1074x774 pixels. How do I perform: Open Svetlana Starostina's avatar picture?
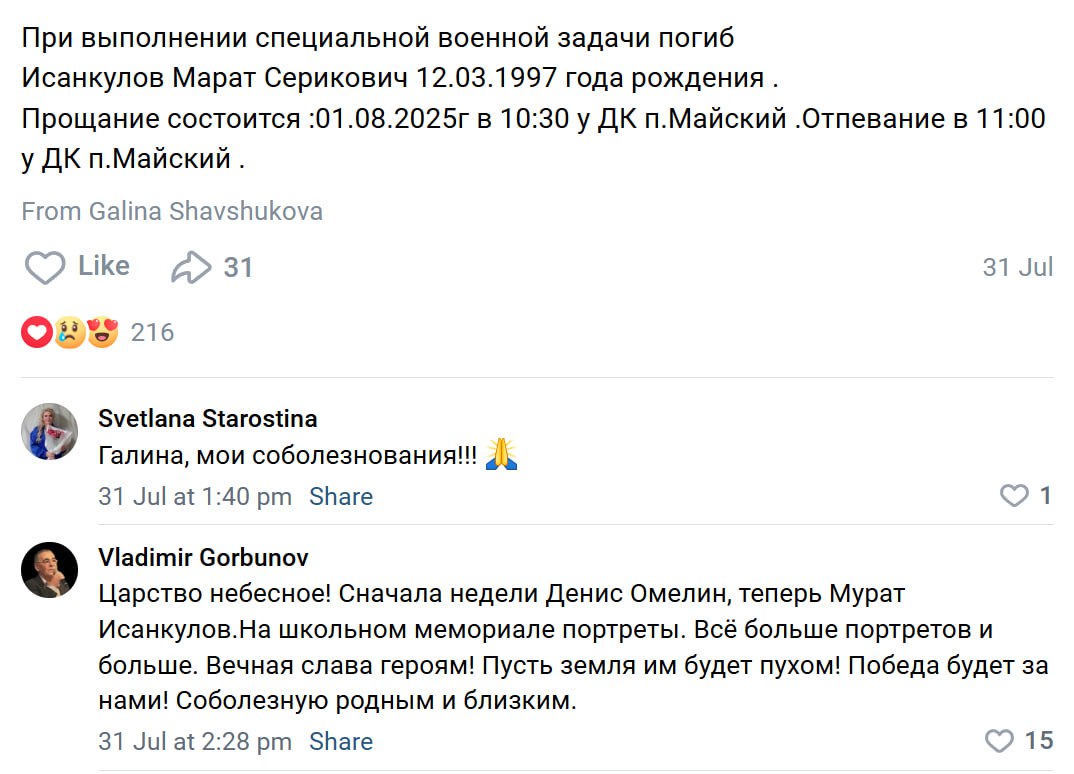click(50, 432)
